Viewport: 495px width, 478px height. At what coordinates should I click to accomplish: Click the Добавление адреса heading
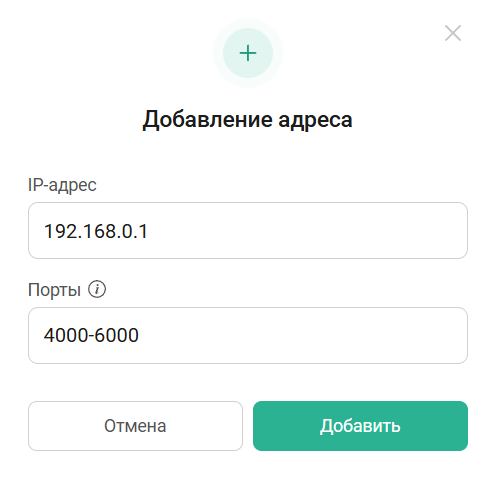[x=247, y=119]
